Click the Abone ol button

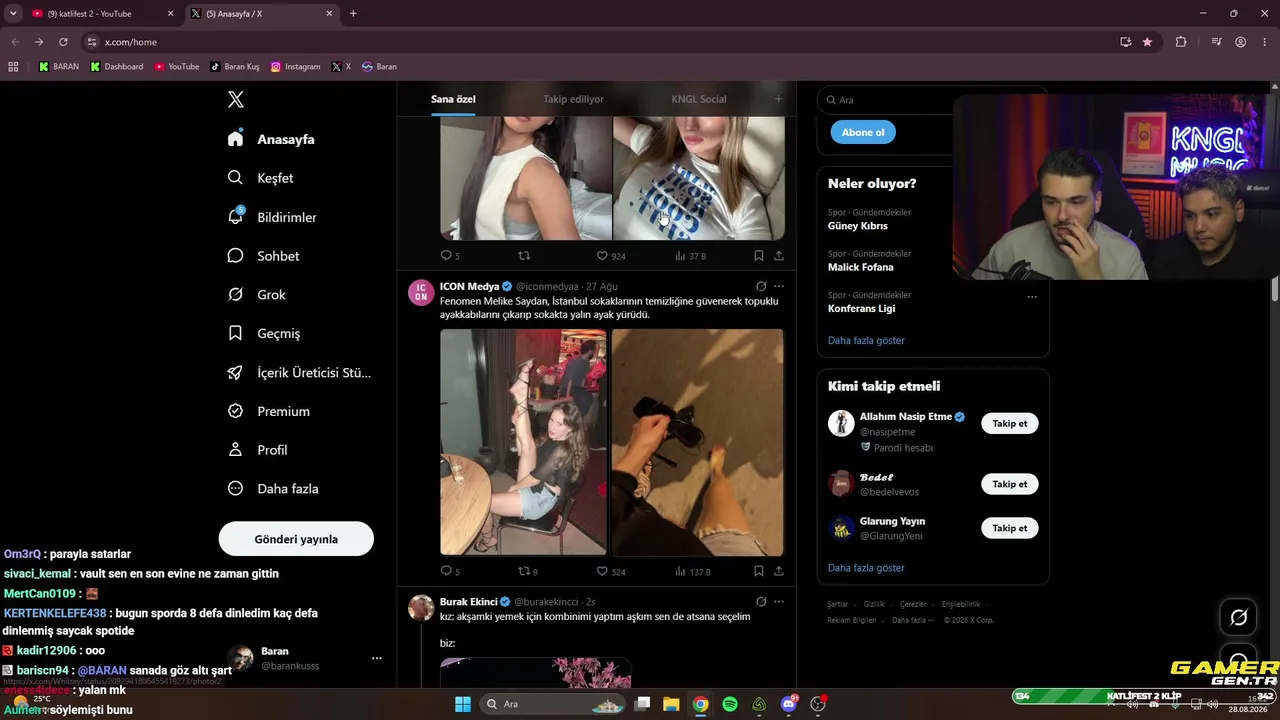[863, 132]
